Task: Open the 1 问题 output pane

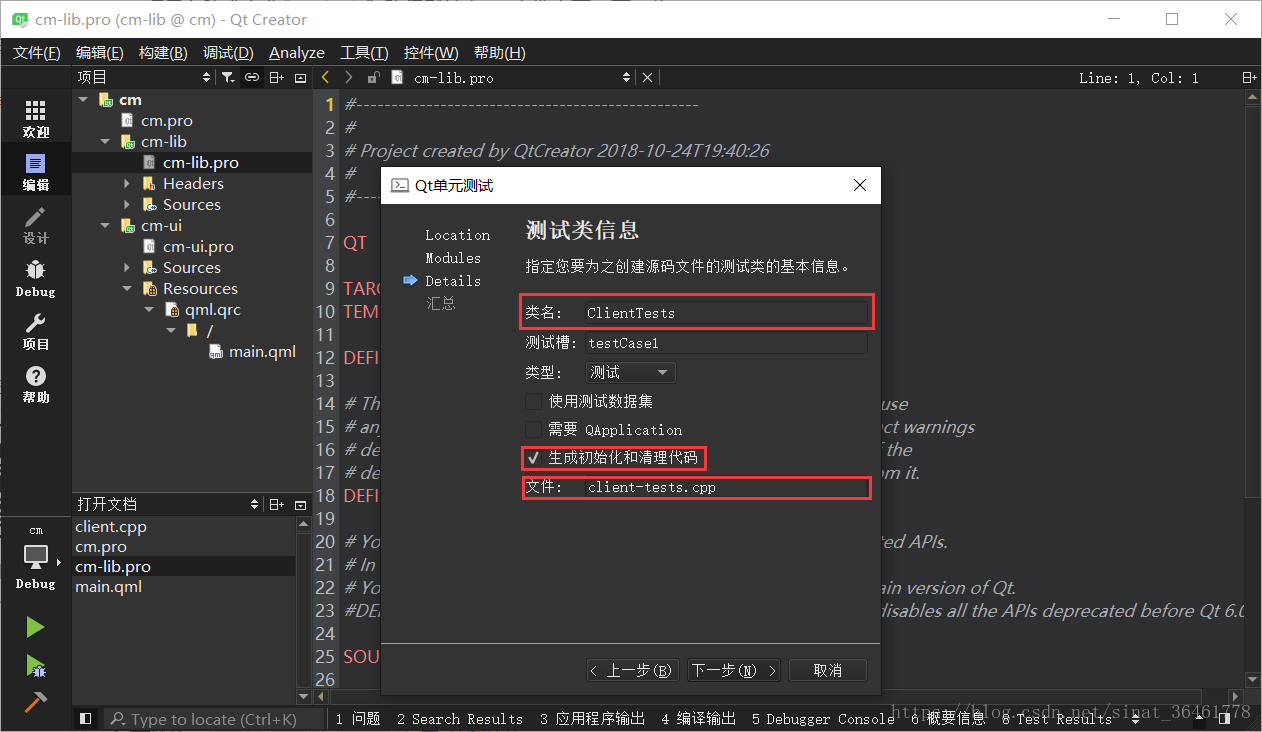Action: [358, 718]
